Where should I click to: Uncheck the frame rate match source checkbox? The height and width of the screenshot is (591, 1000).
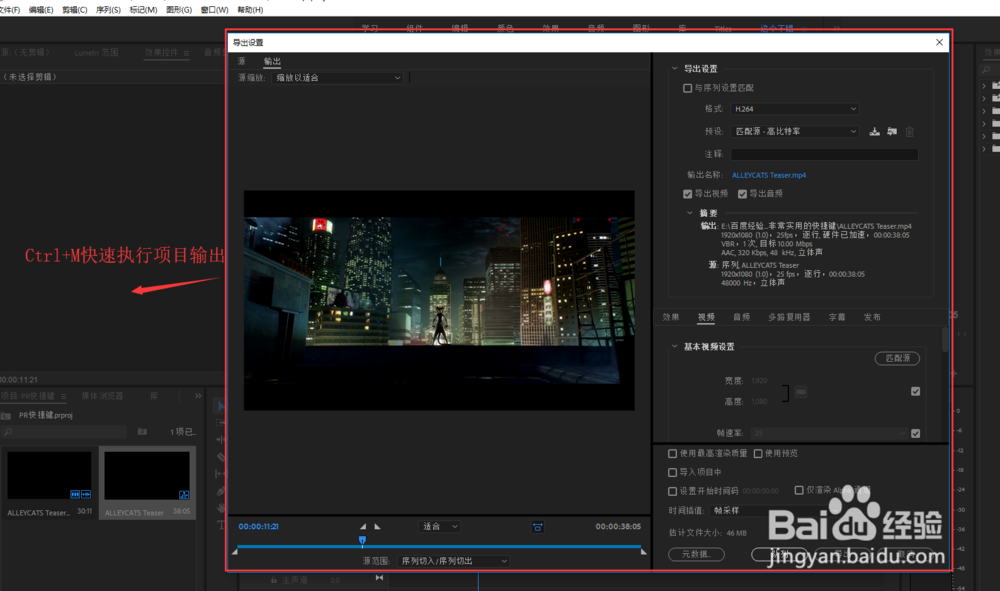point(915,434)
